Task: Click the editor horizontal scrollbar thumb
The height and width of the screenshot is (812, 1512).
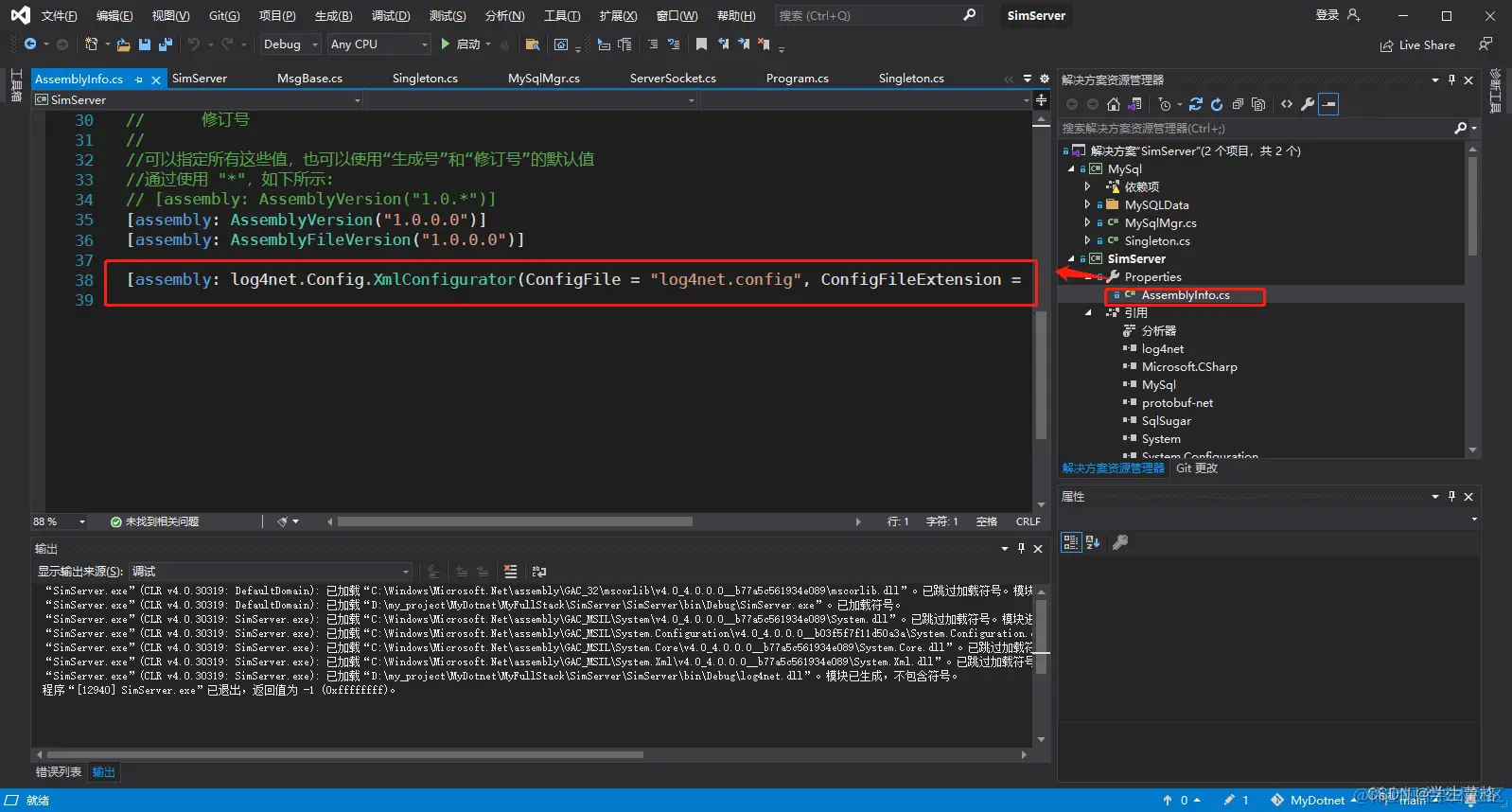Action: click(515, 521)
